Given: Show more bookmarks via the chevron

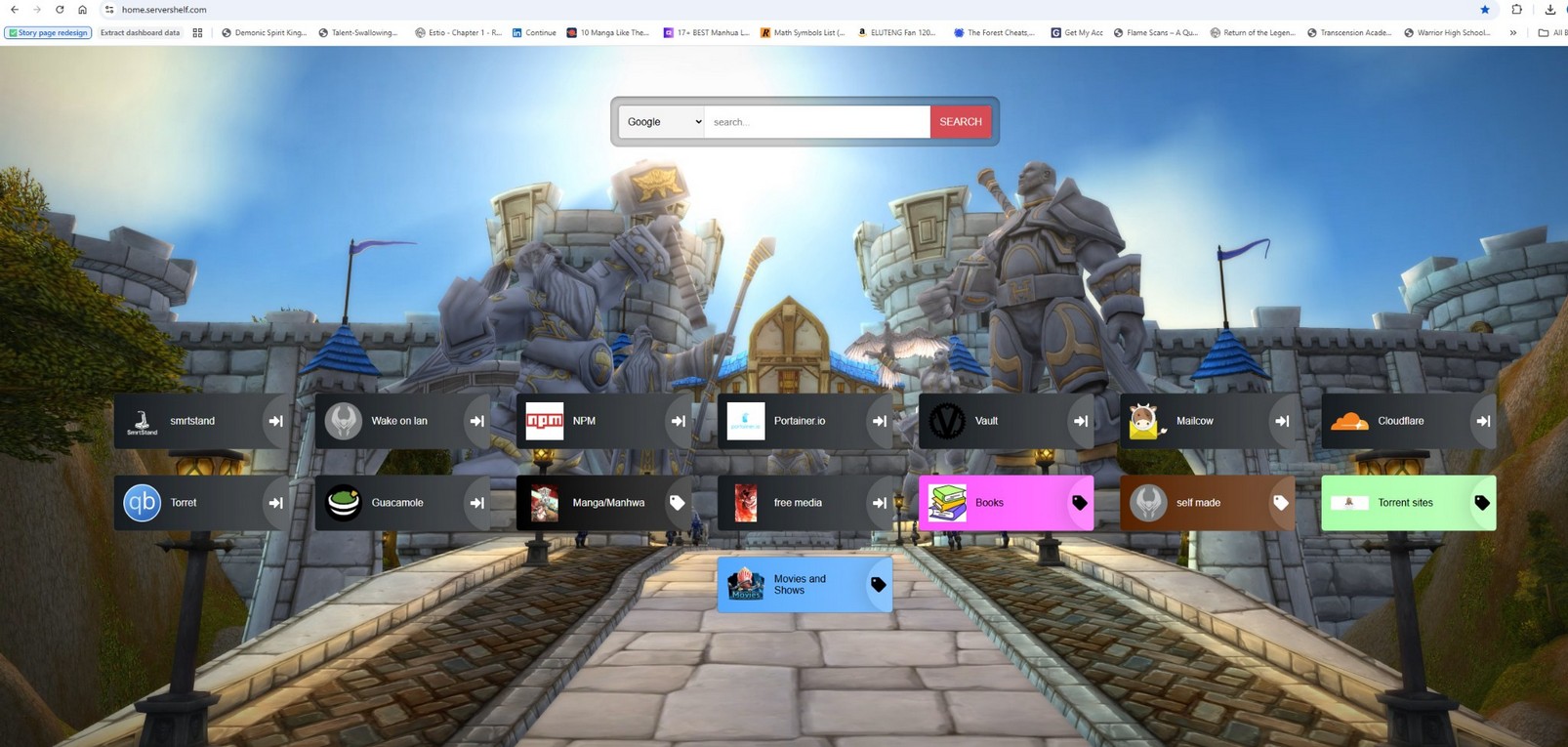Looking at the screenshot, I should click(1513, 32).
